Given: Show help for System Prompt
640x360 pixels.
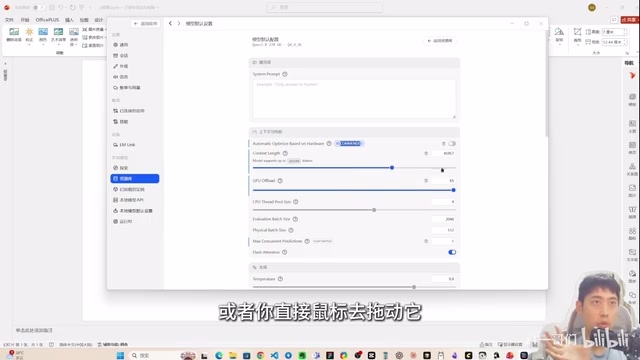Looking at the screenshot, I should [285, 74].
